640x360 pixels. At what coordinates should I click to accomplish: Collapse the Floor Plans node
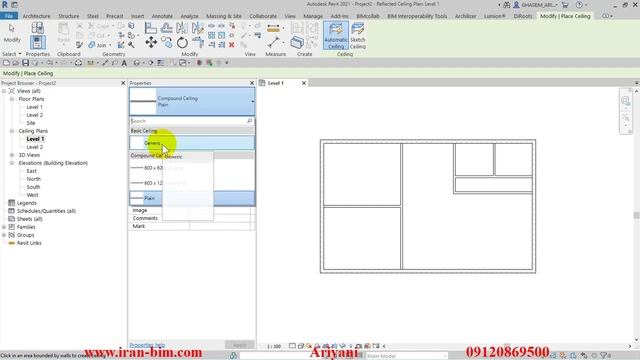coord(12,99)
